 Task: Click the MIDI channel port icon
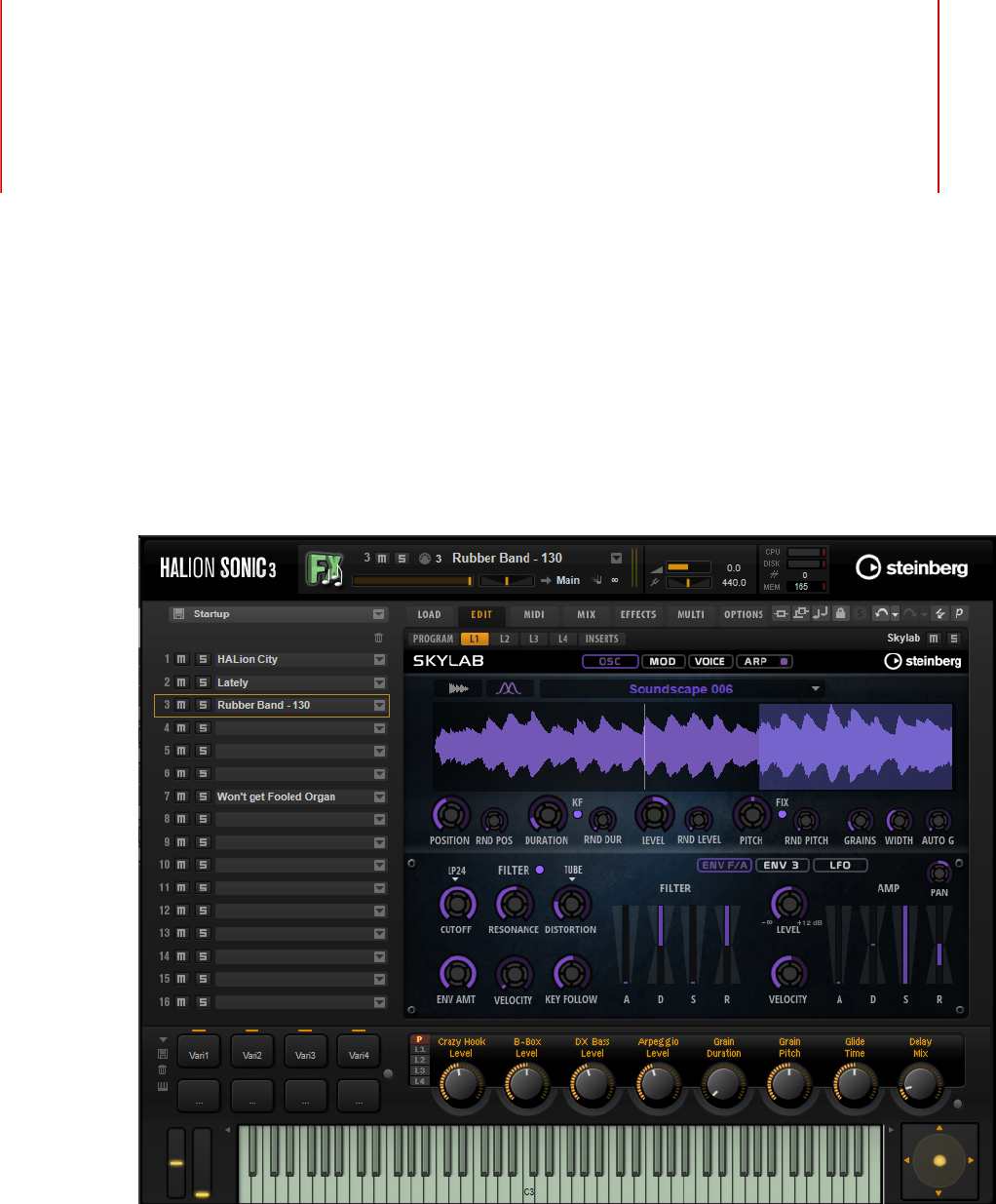[425, 559]
